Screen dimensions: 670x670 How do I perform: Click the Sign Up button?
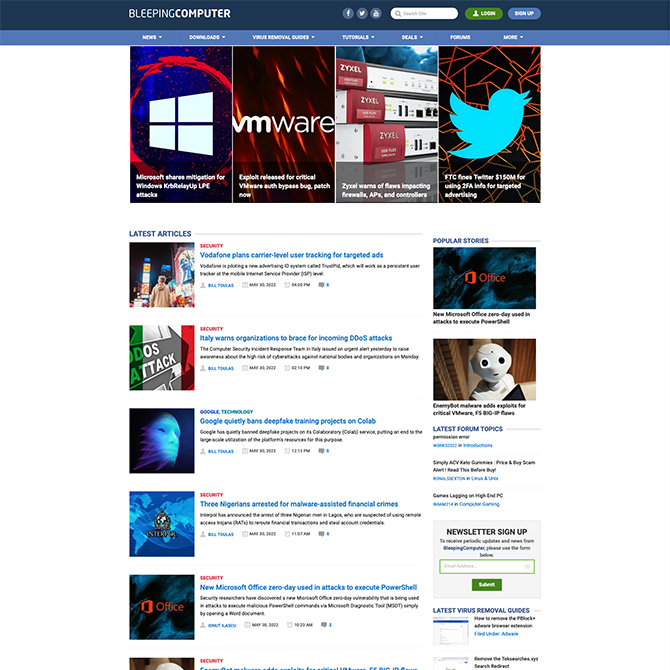[x=524, y=14]
